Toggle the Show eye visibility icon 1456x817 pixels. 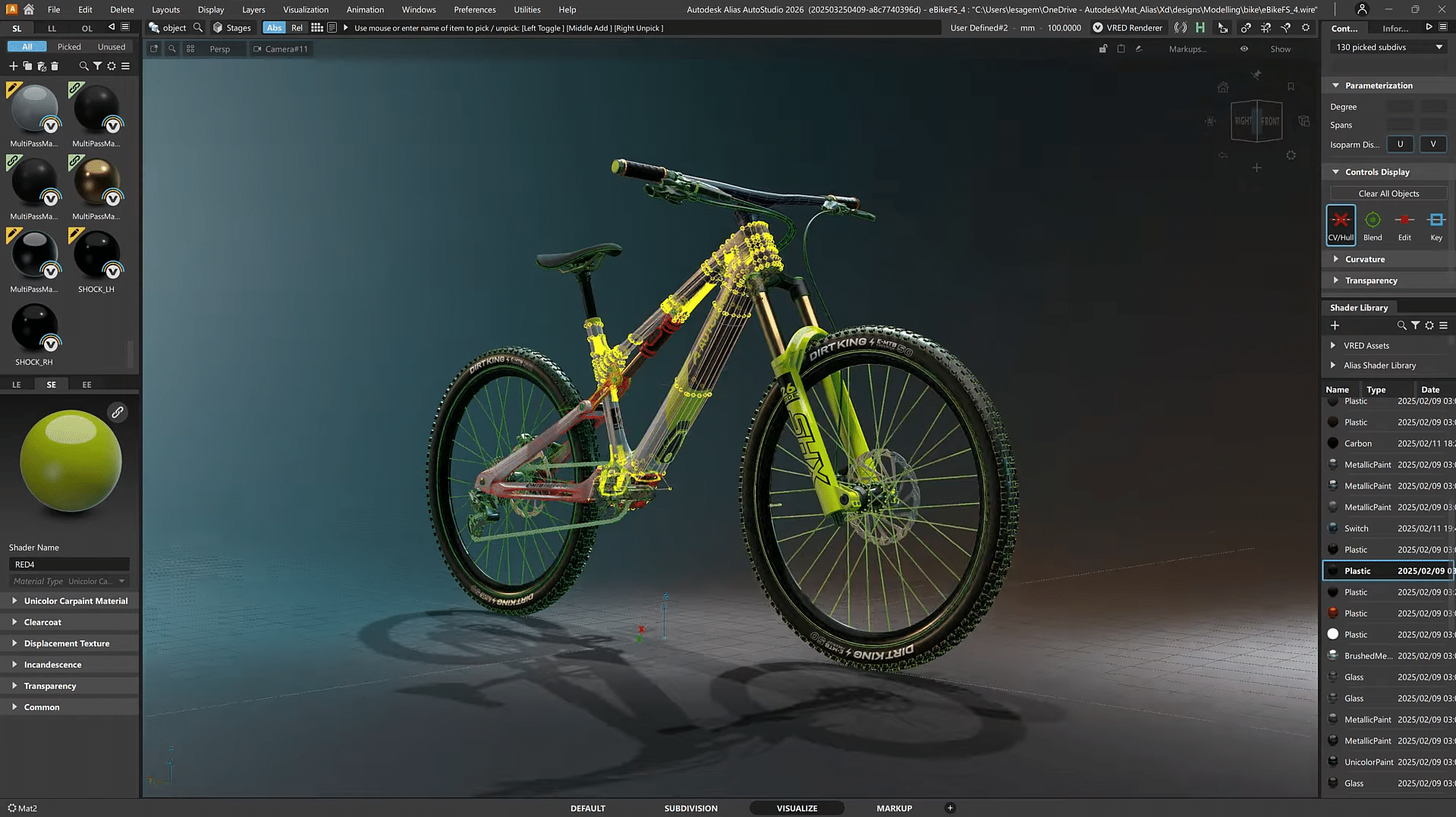pos(1244,49)
